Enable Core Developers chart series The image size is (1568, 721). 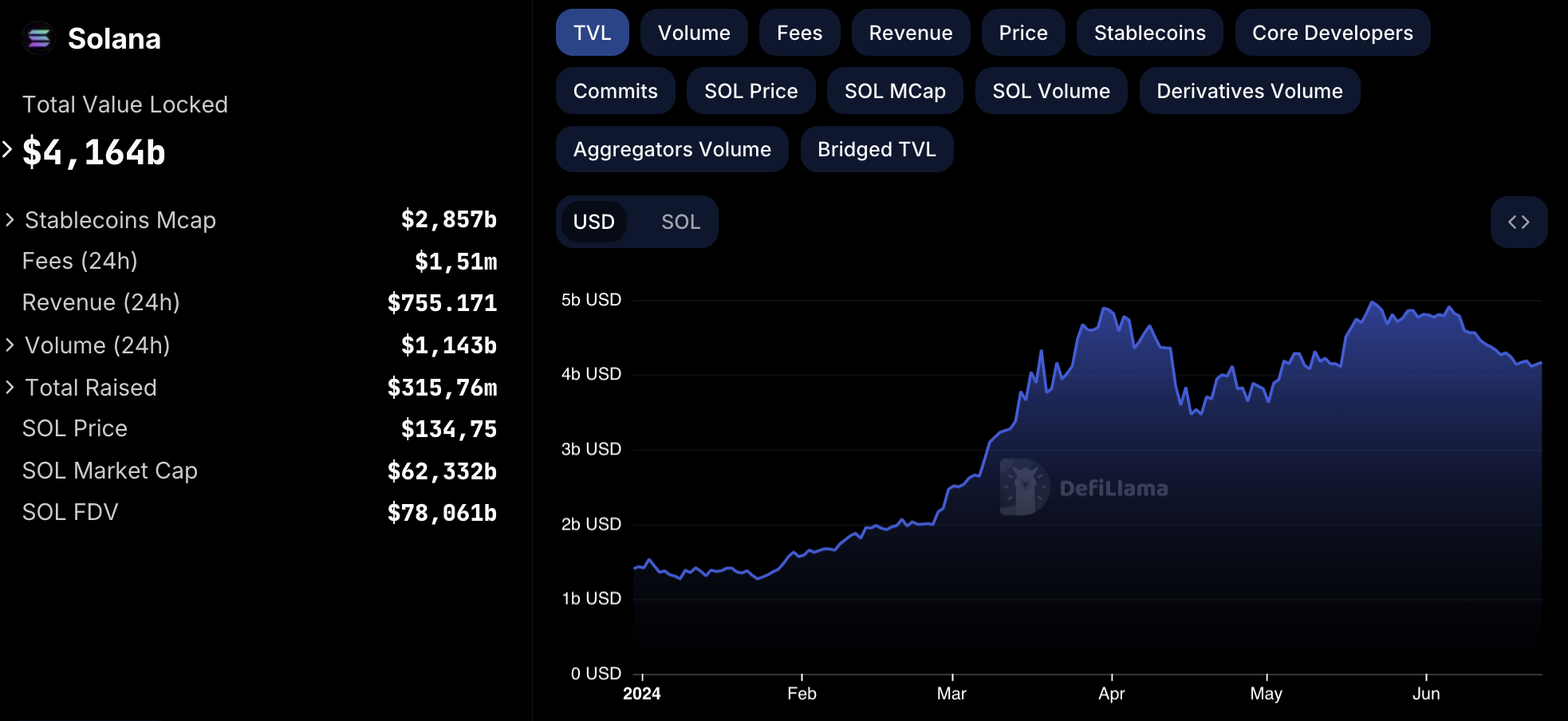[x=1332, y=33]
